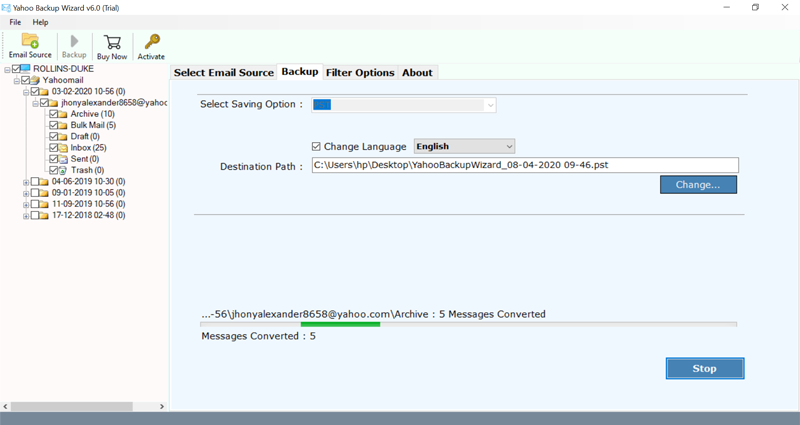Click the Bulk Mail folder icon
The image size is (800, 425).
coord(63,125)
